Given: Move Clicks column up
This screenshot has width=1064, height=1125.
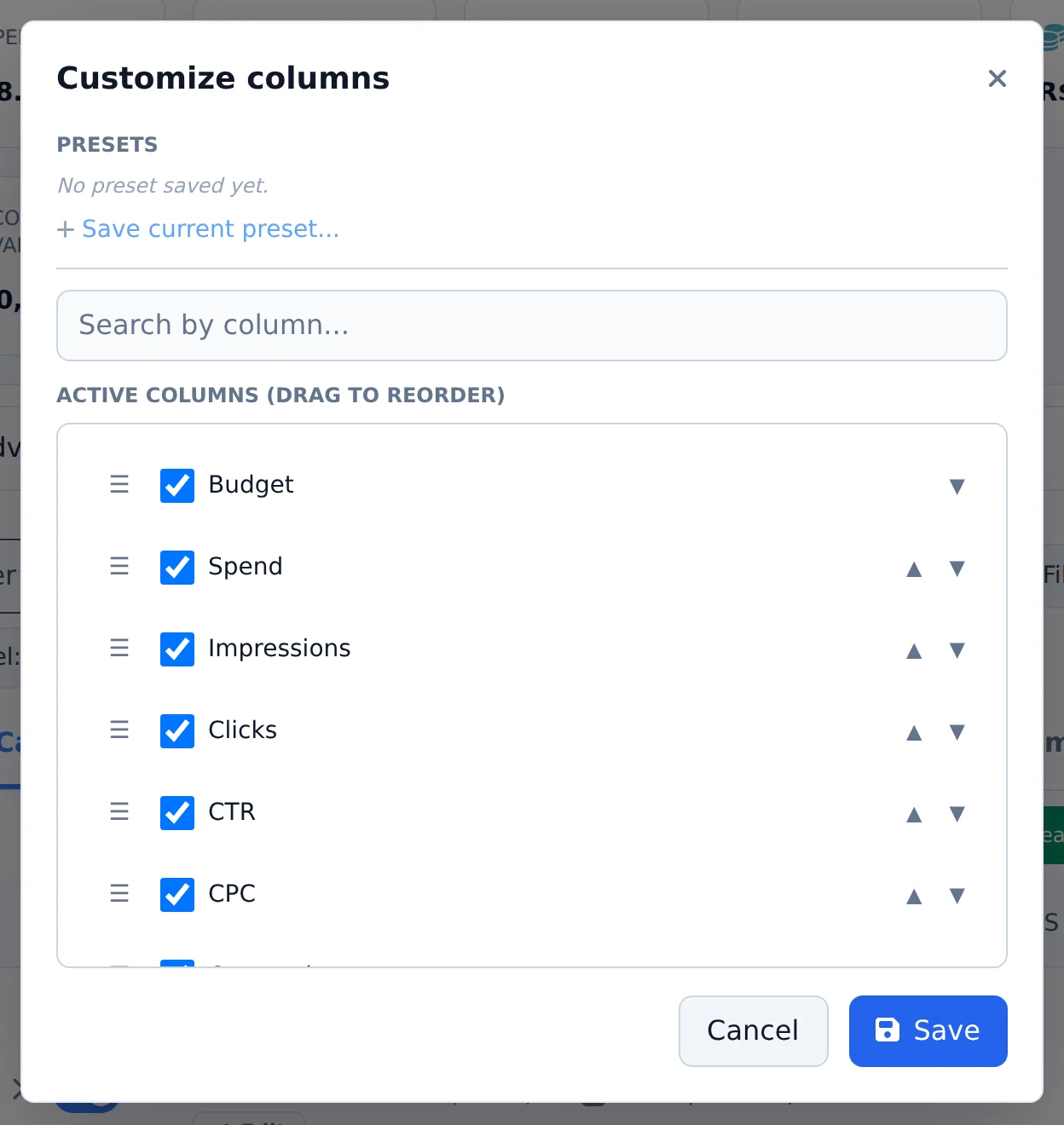Looking at the screenshot, I should pyautogui.click(x=914, y=731).
